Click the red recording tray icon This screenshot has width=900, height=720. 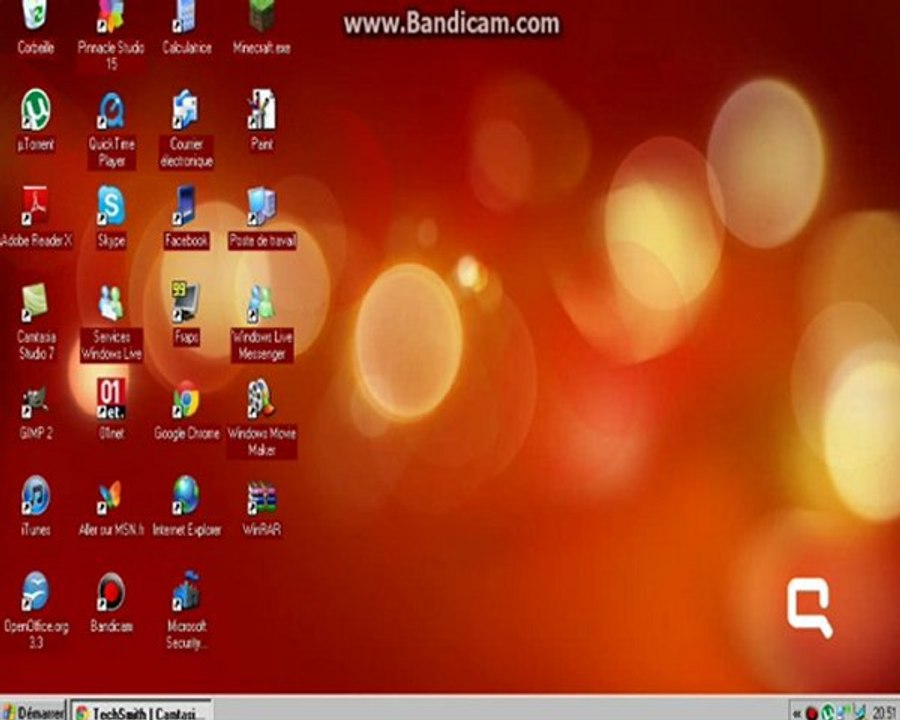coord(812,713)
